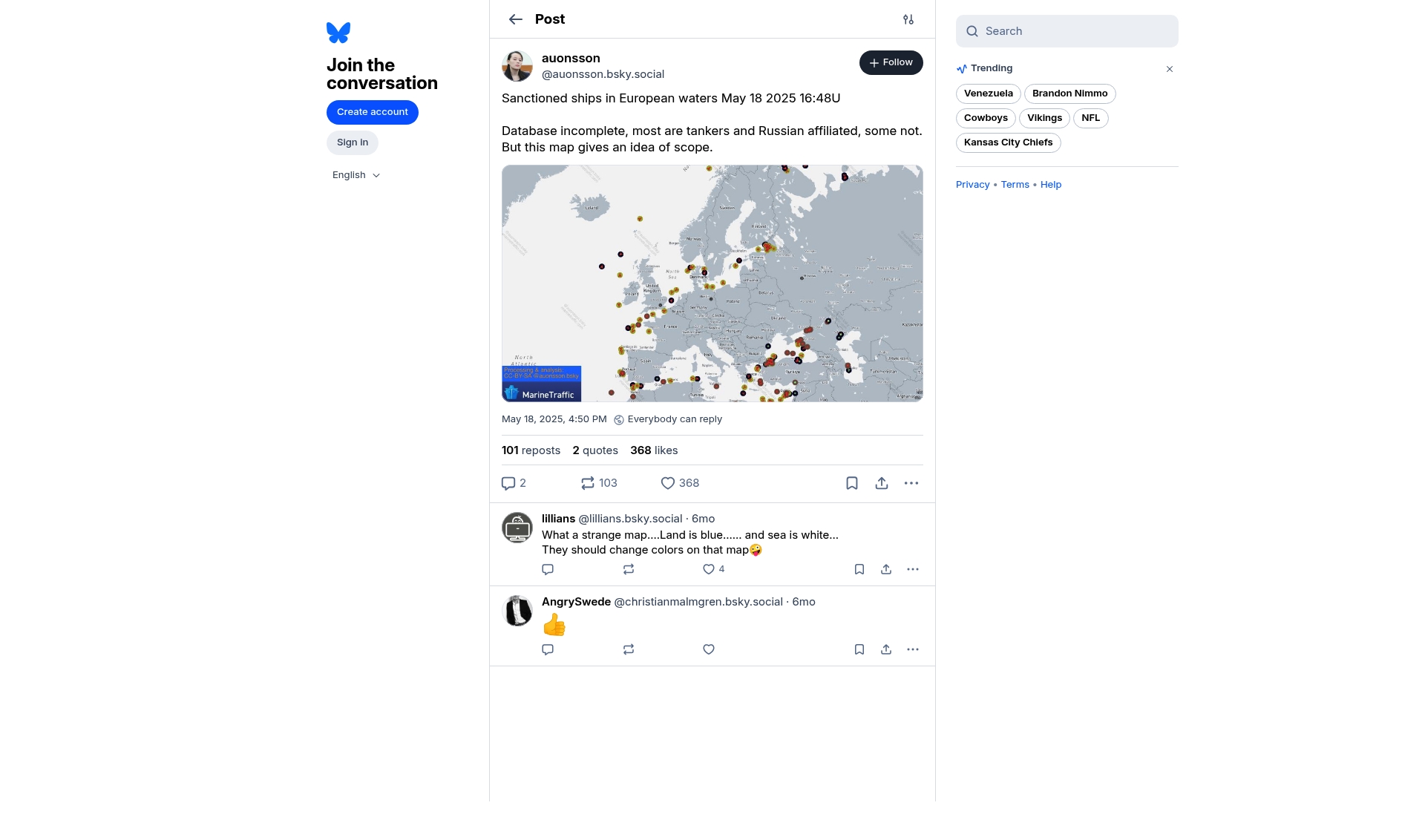This screenshot has height=840, width=1425.
Task: Open thread display settings icon
Action: [x=908, y=19]
